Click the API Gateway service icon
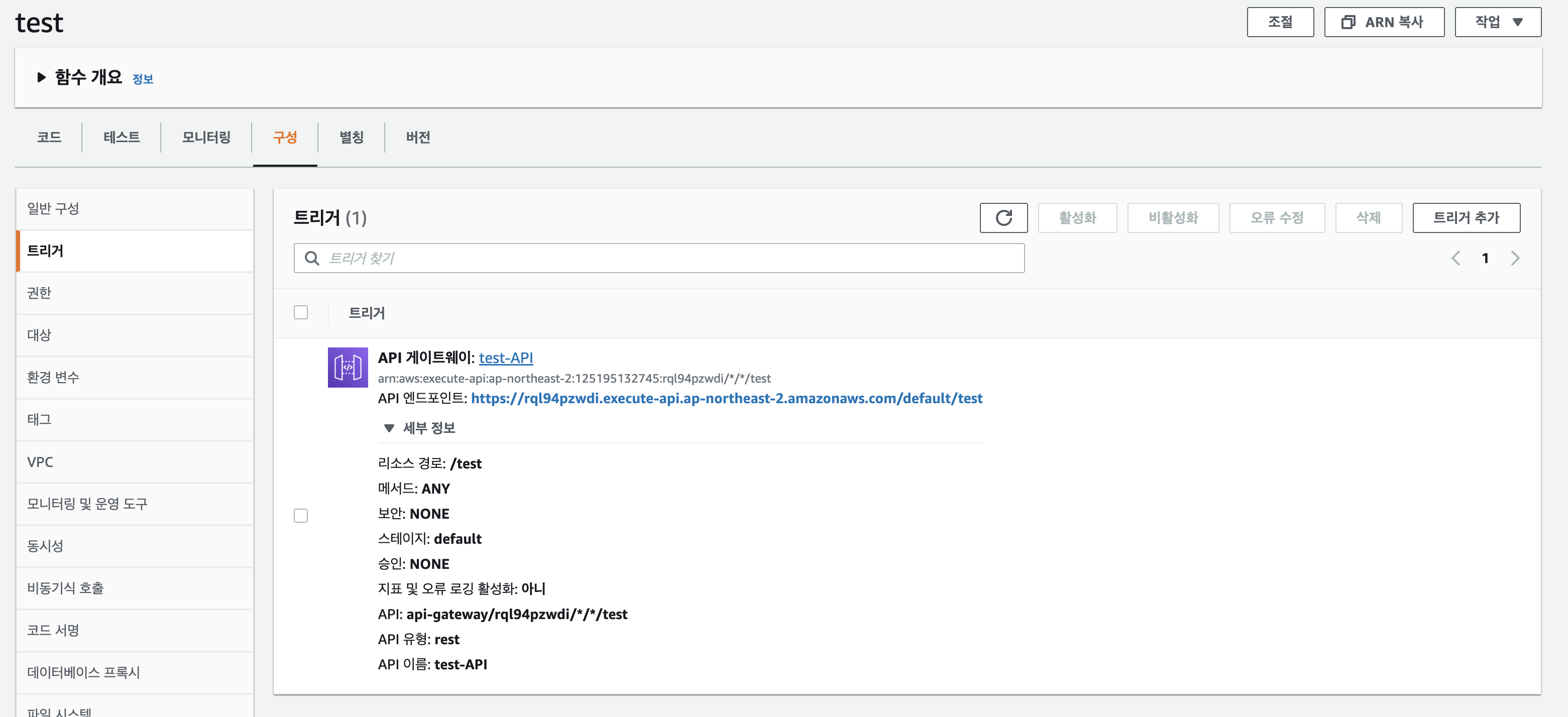Screen dimensions: 1568x717 coord(348,367)
